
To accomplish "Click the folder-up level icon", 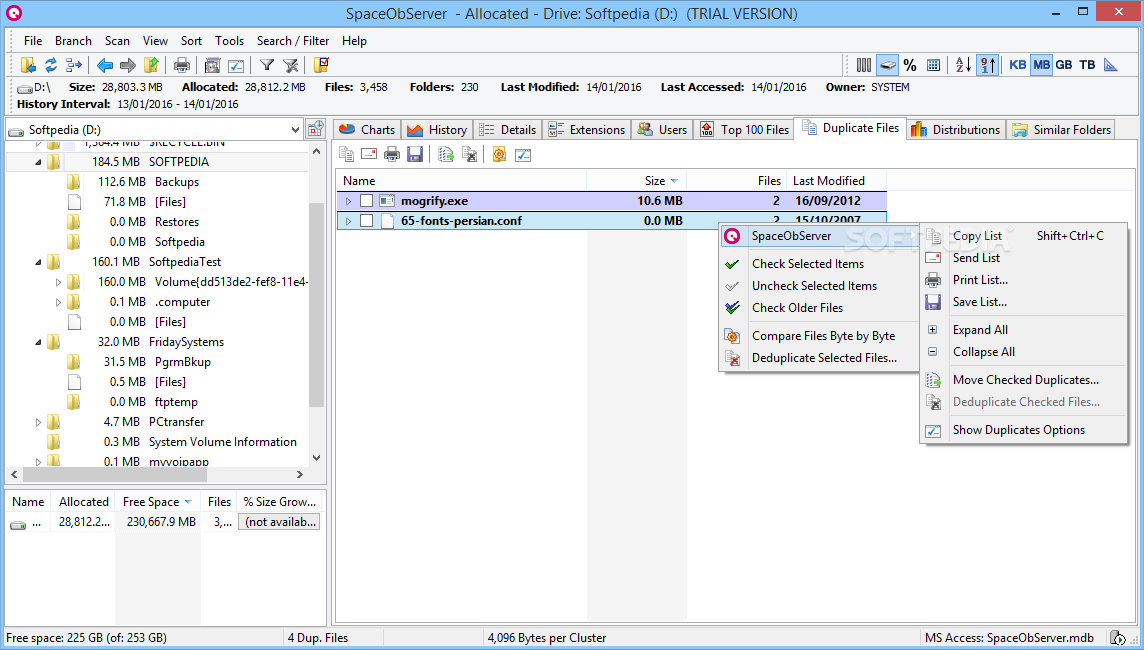I will [x=151, y=65].
